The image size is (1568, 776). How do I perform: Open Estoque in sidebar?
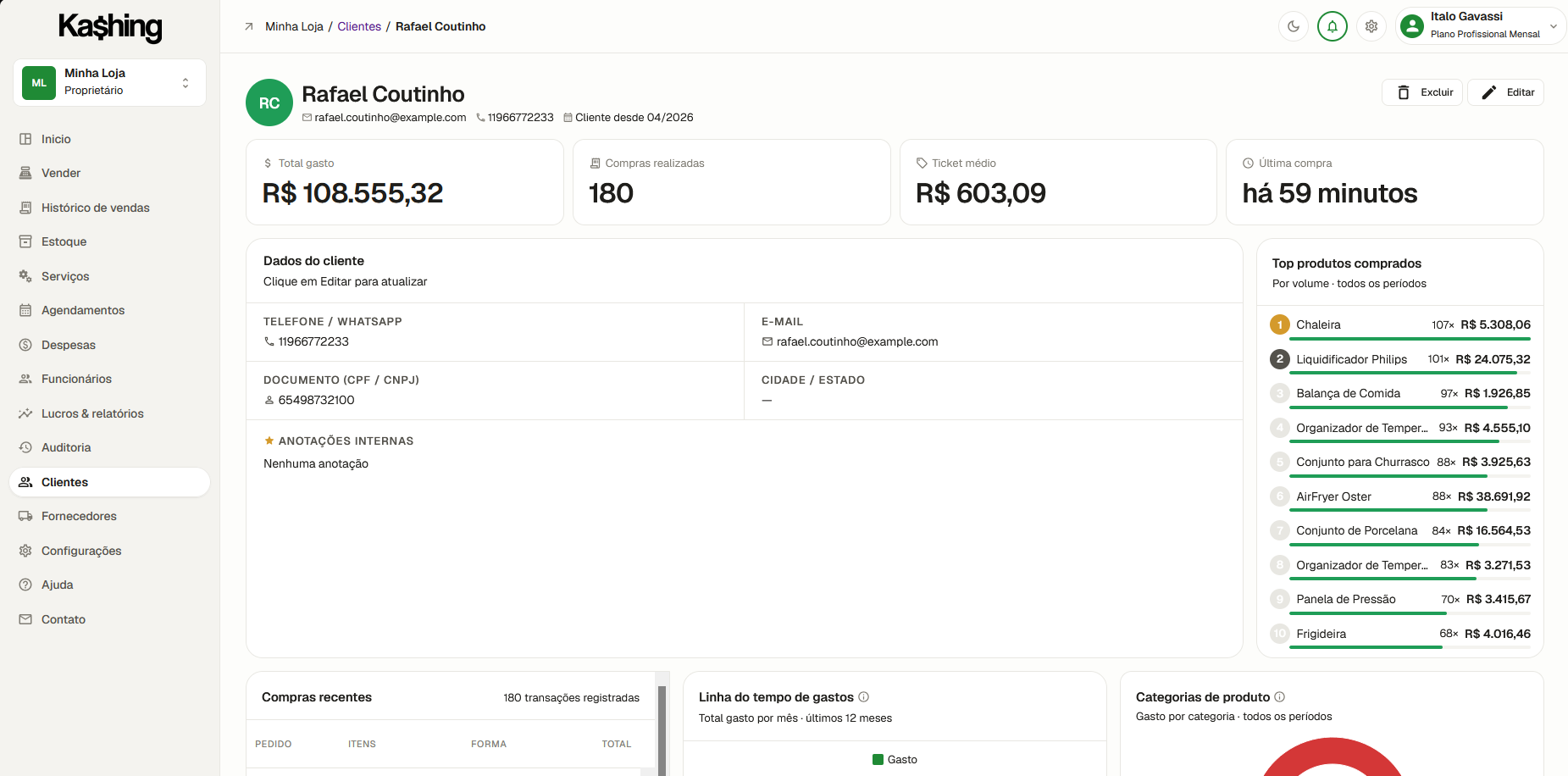(110, 241)
